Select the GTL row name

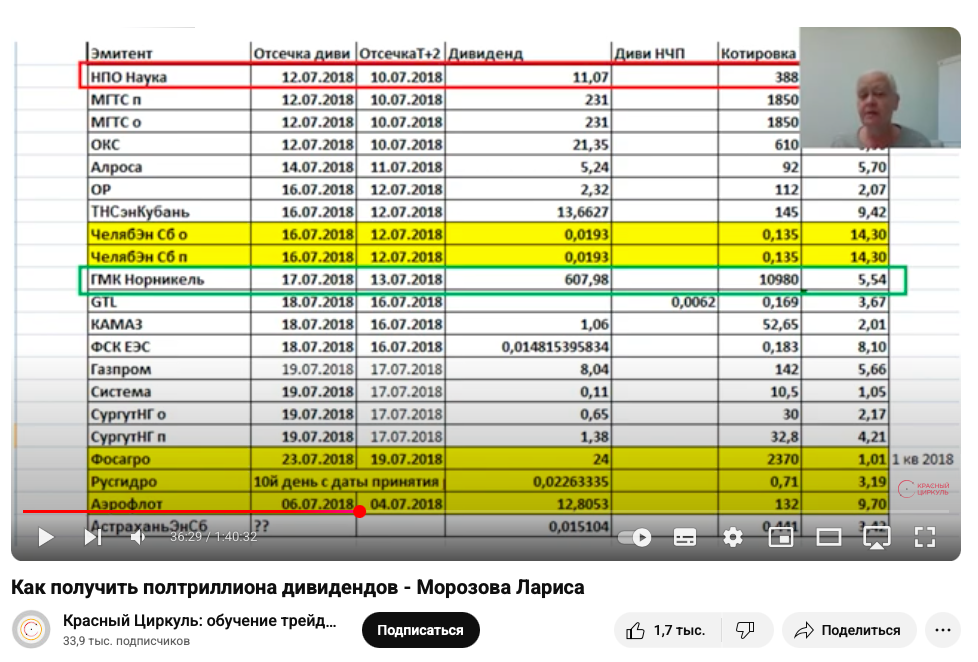[x=104, y=302]
